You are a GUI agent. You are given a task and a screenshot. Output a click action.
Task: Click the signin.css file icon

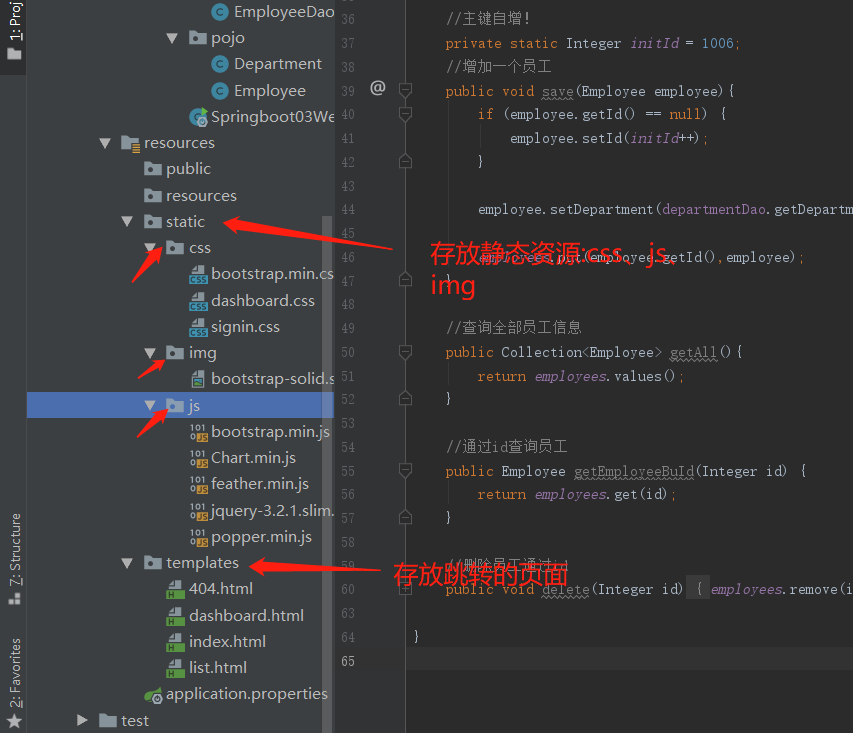pos(198,327)
